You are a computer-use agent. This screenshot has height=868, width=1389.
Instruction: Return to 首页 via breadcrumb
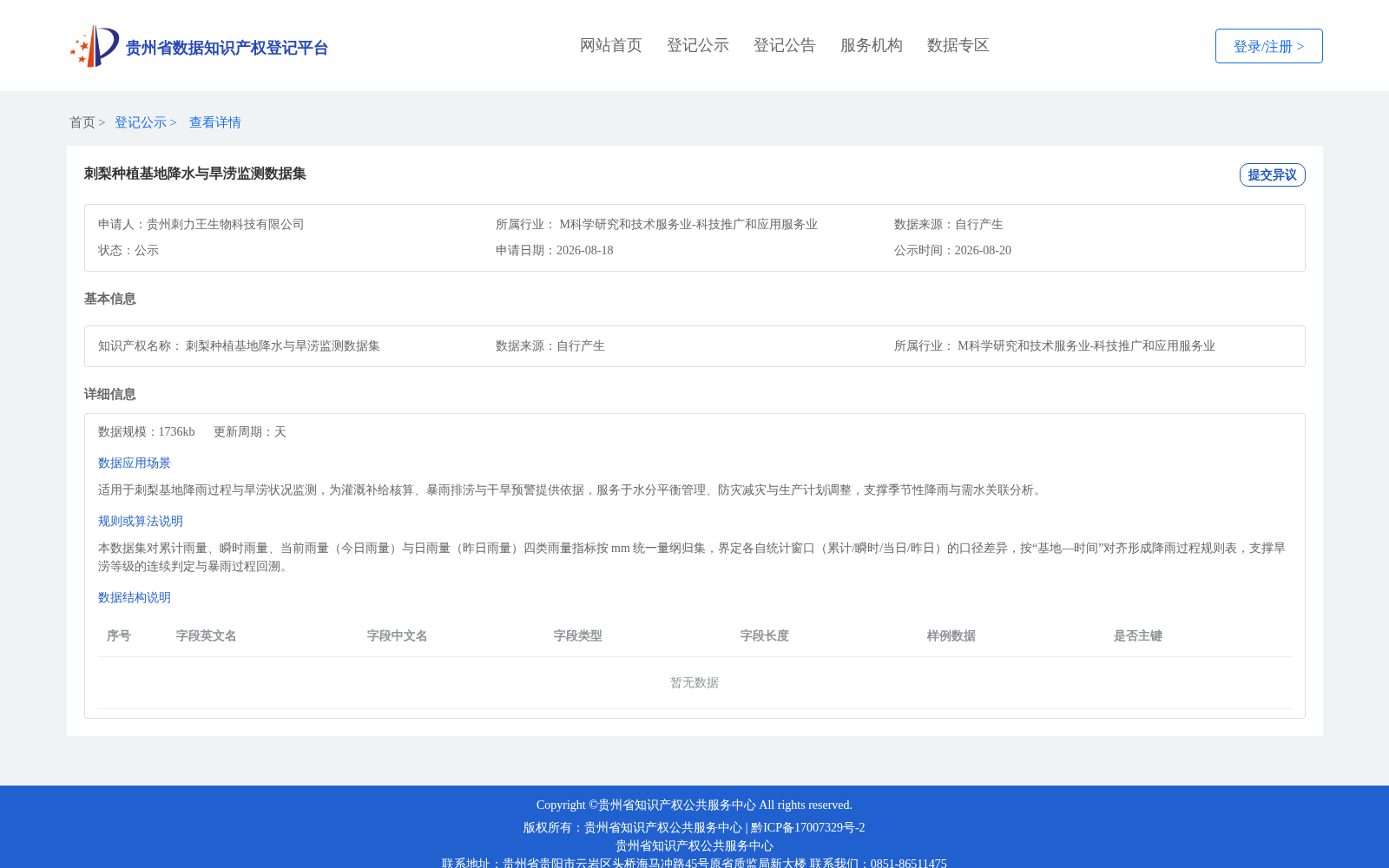(82, 122)
